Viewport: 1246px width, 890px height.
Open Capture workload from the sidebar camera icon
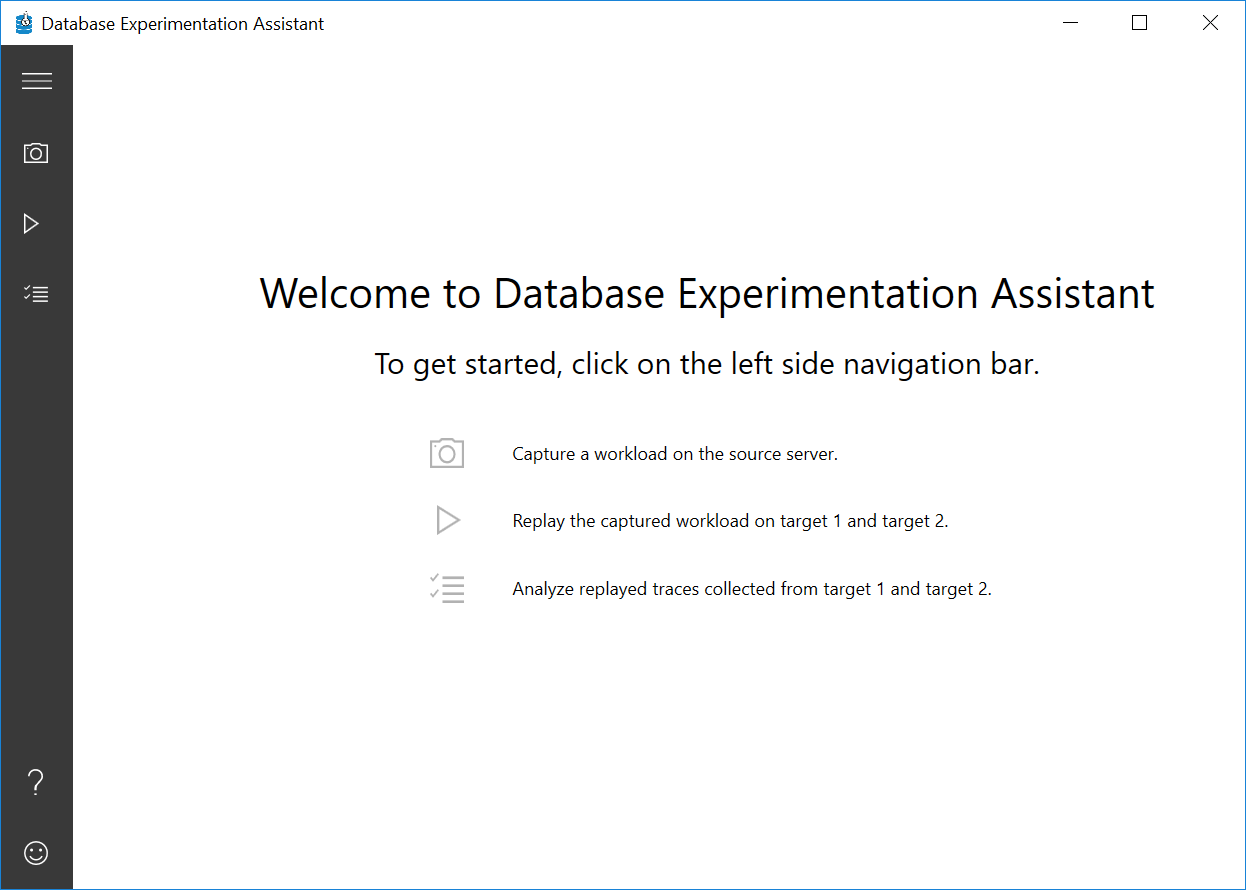[x=36, y=153]
